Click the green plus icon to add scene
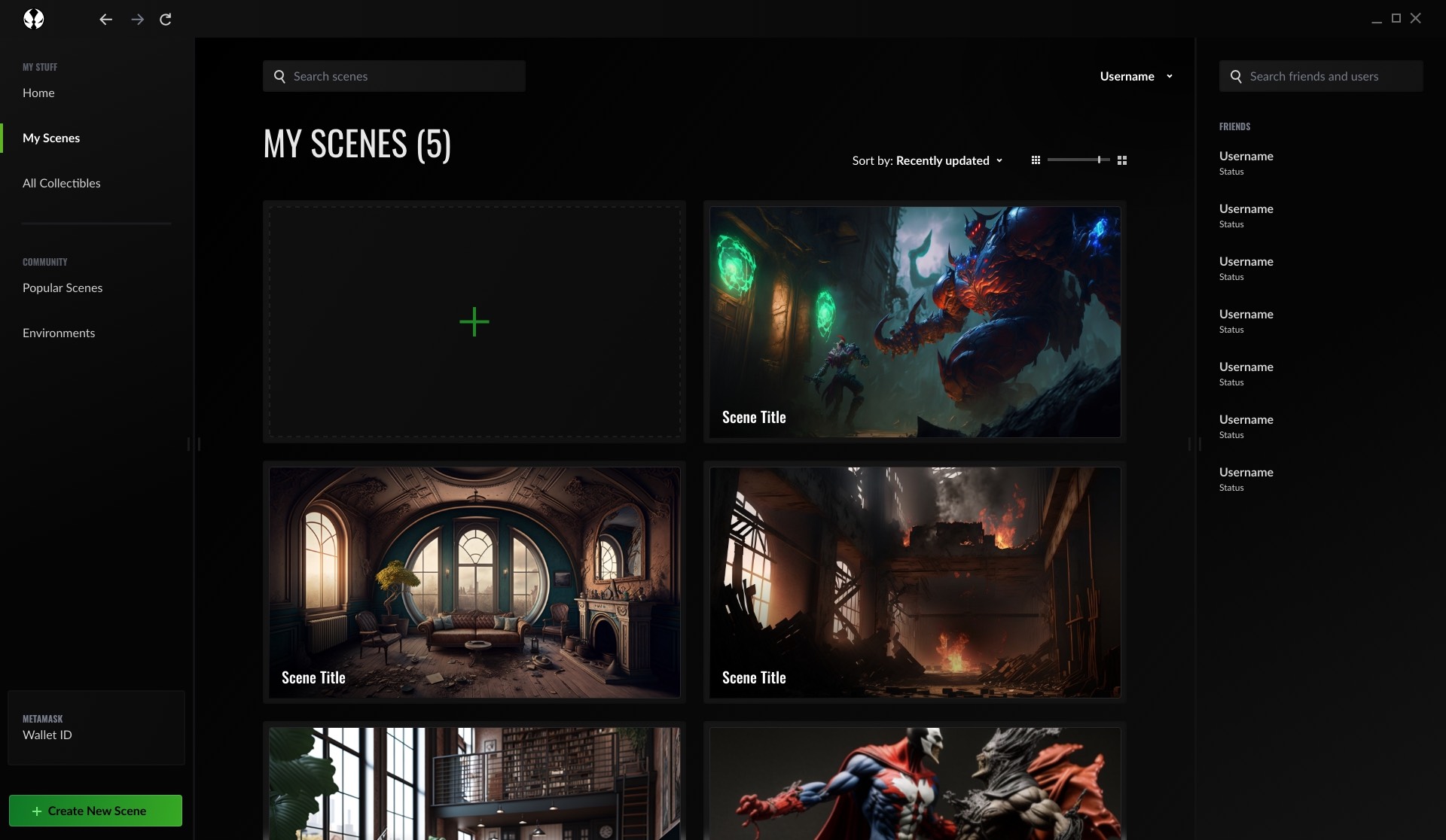 pos(474,322)
